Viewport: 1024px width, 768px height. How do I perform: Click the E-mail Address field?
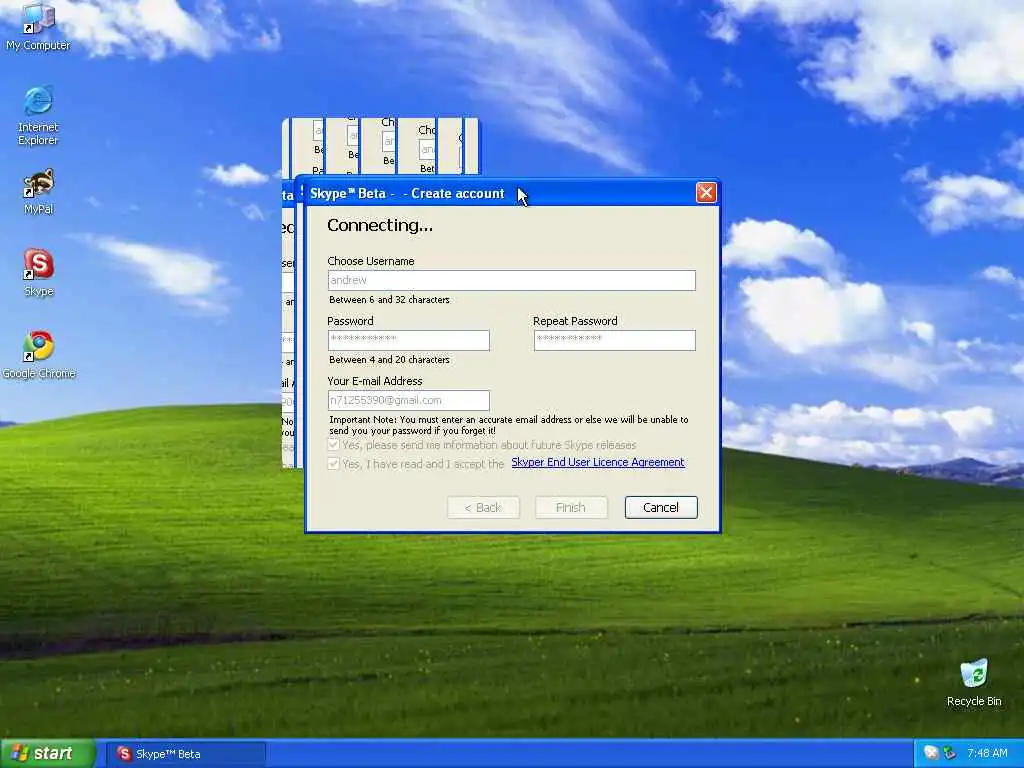tap(408, 400)
